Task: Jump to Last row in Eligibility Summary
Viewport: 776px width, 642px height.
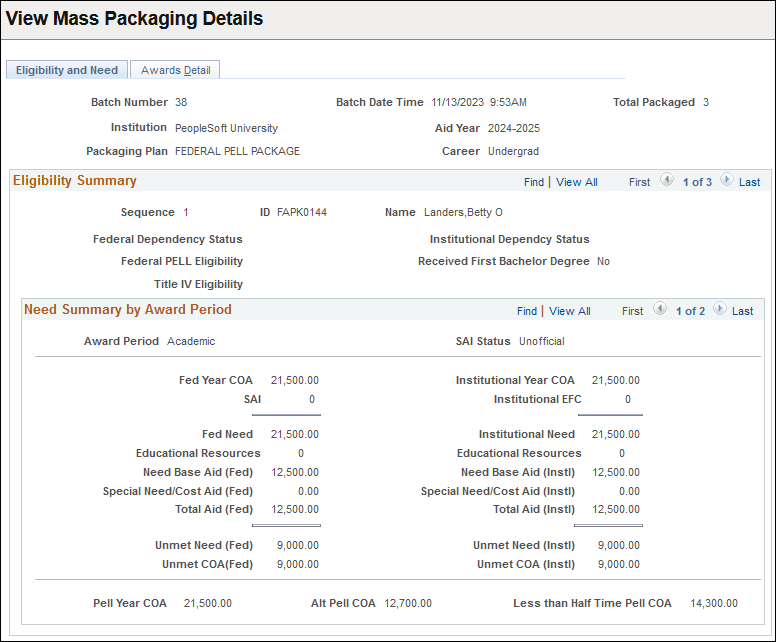Action: (750, 182)
